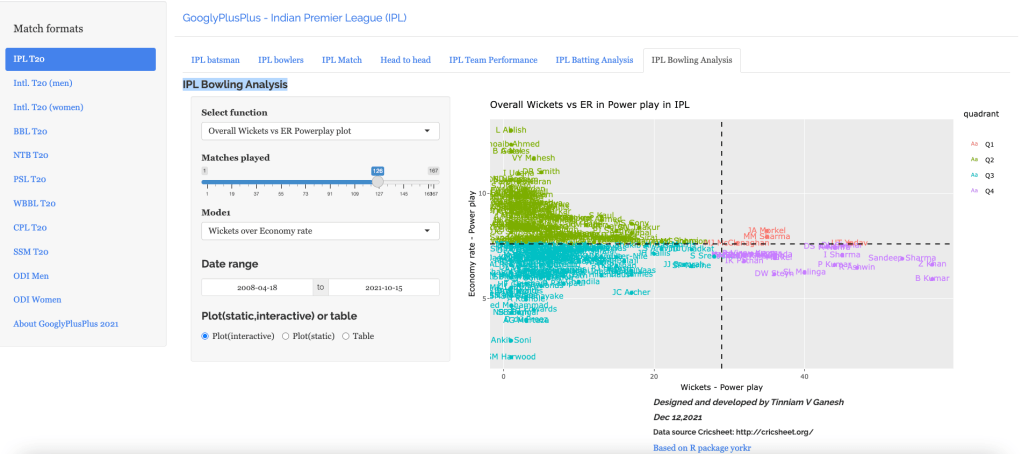The image size is (1022, 454).
Task: Click the B Kumar data point label
Action: [931, 278]
